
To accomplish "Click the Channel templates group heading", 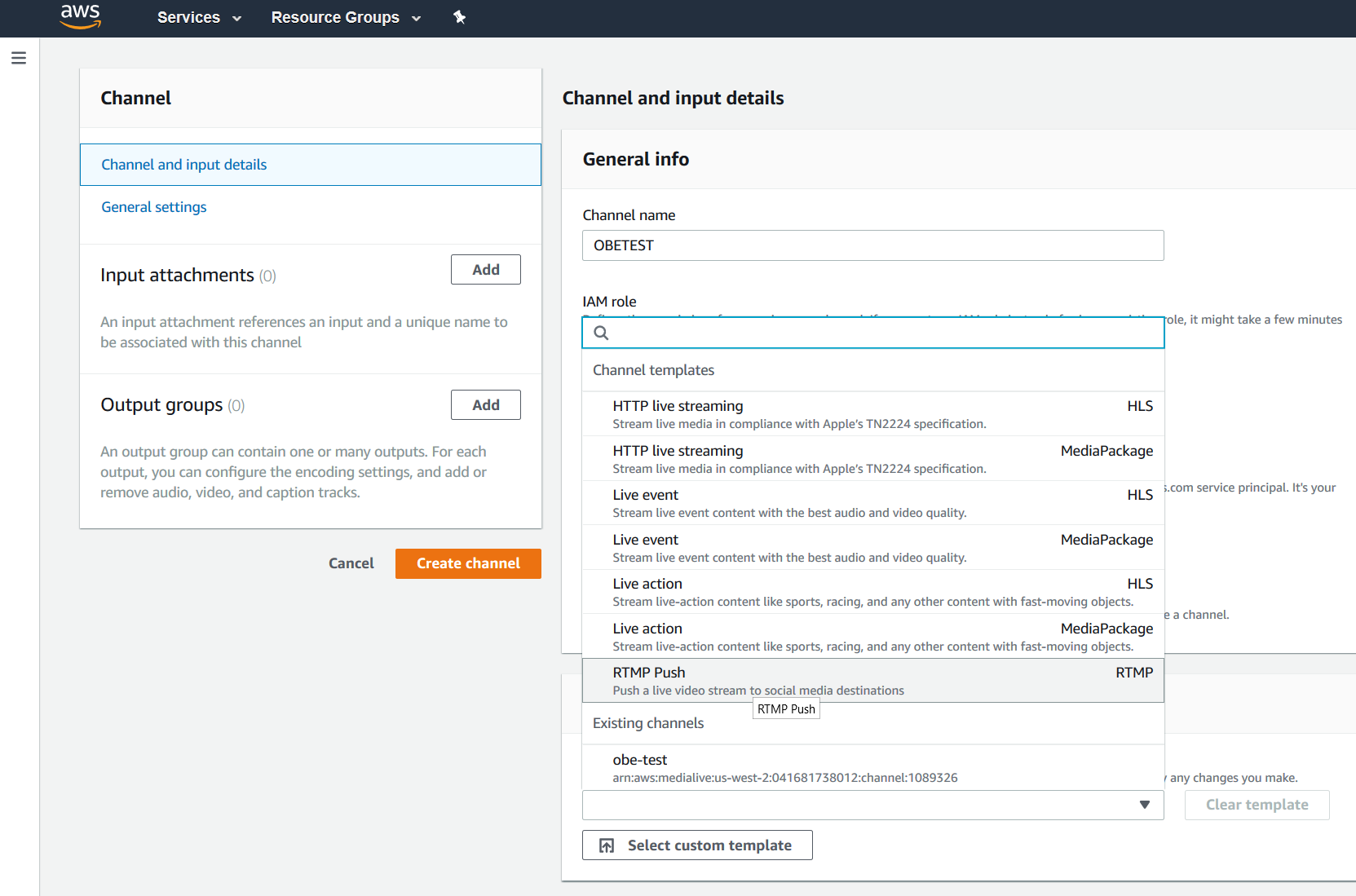I will pos(653,370).
